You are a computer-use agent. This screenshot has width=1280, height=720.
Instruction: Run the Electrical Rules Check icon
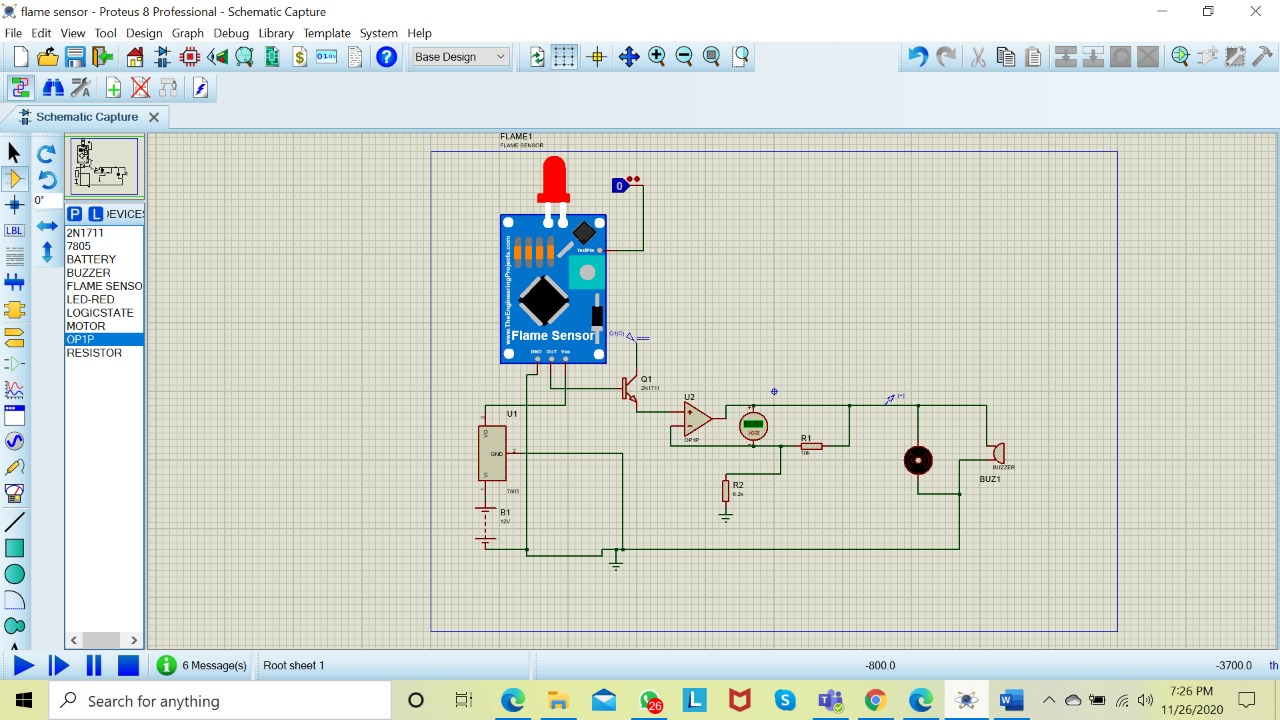click(x=200, y=88)
